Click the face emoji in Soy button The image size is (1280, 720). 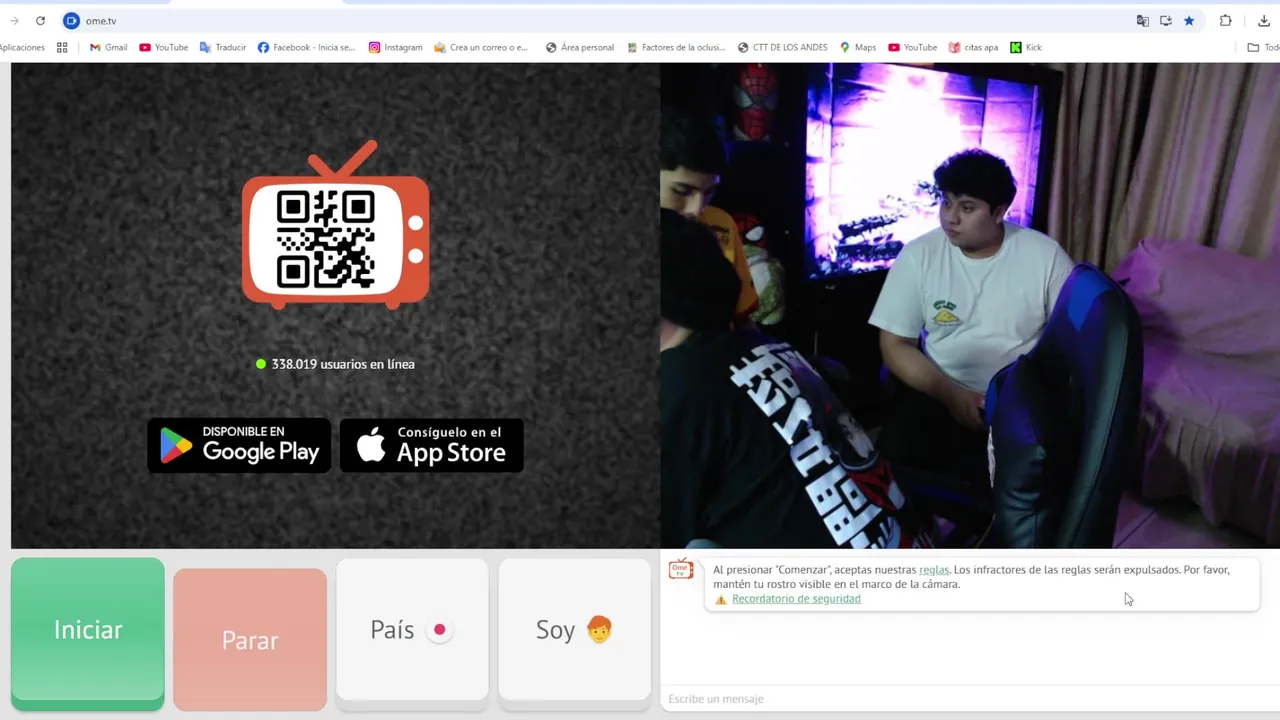pyautogui.click(x=599, y=629)
